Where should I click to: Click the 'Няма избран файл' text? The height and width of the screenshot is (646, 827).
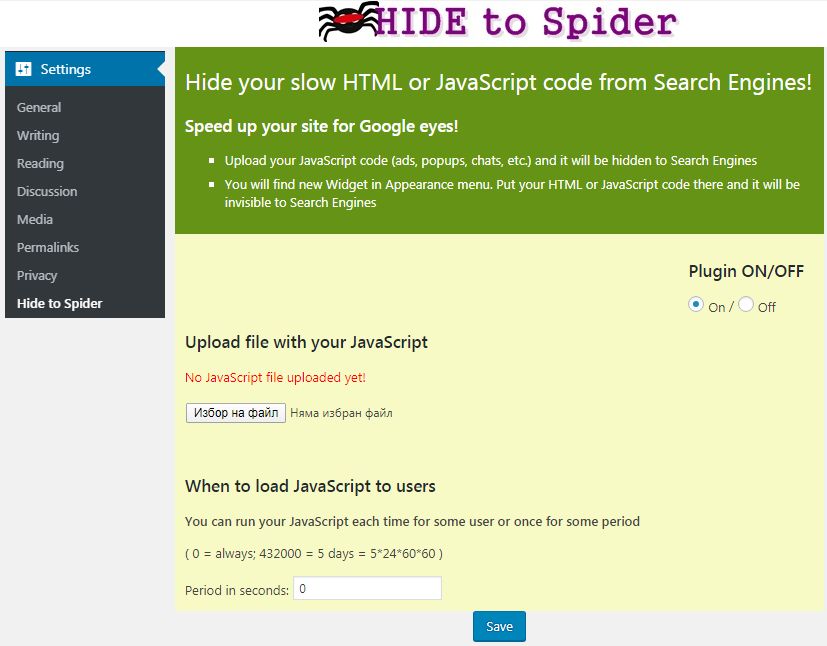pyautogui.click(x=341, y=413)
